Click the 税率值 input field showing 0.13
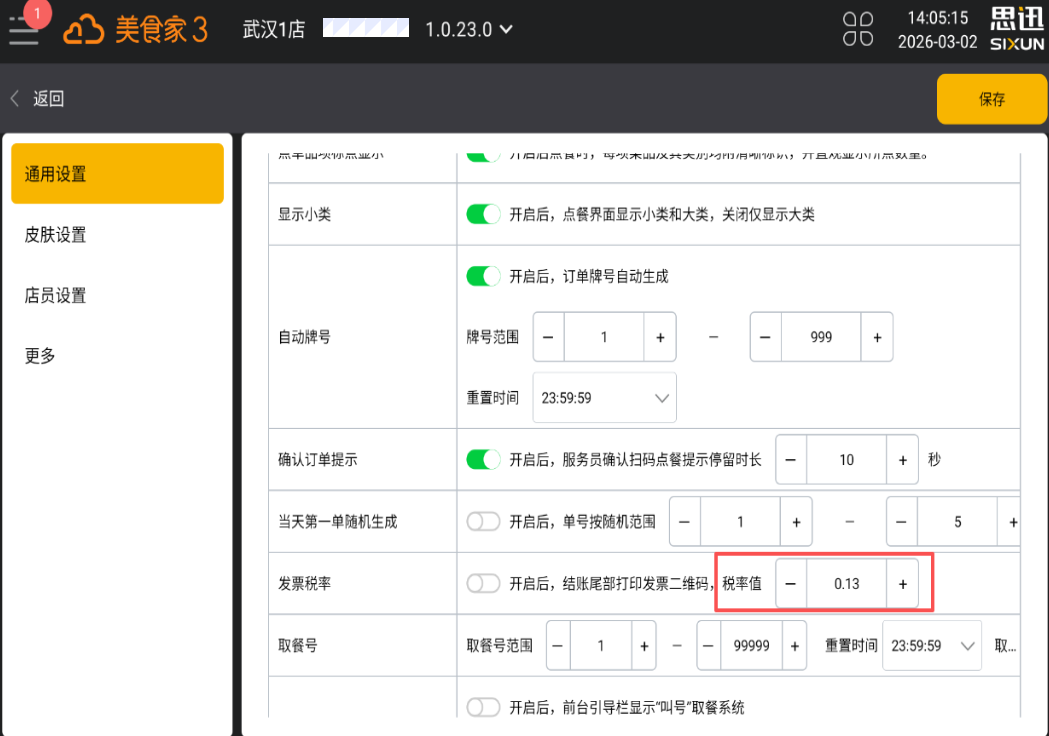Viewport: 1049px width, 736px height. (846, 584)
